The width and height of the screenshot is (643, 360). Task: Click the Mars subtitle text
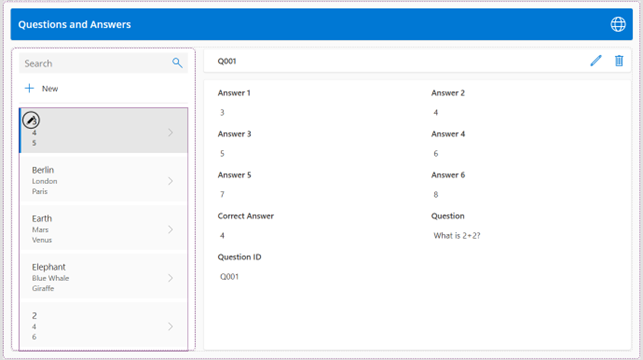point(40,230)
